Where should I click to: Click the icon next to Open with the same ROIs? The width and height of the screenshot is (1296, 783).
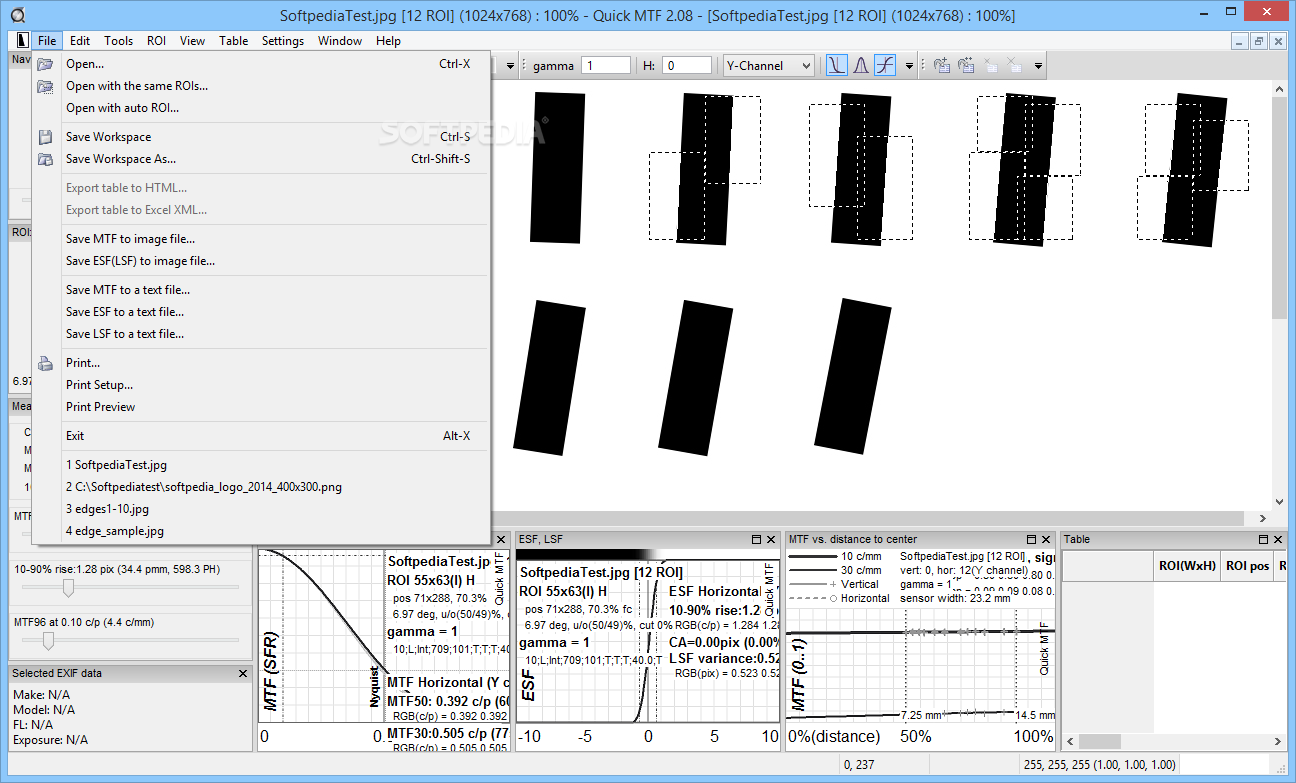point(45,86)
